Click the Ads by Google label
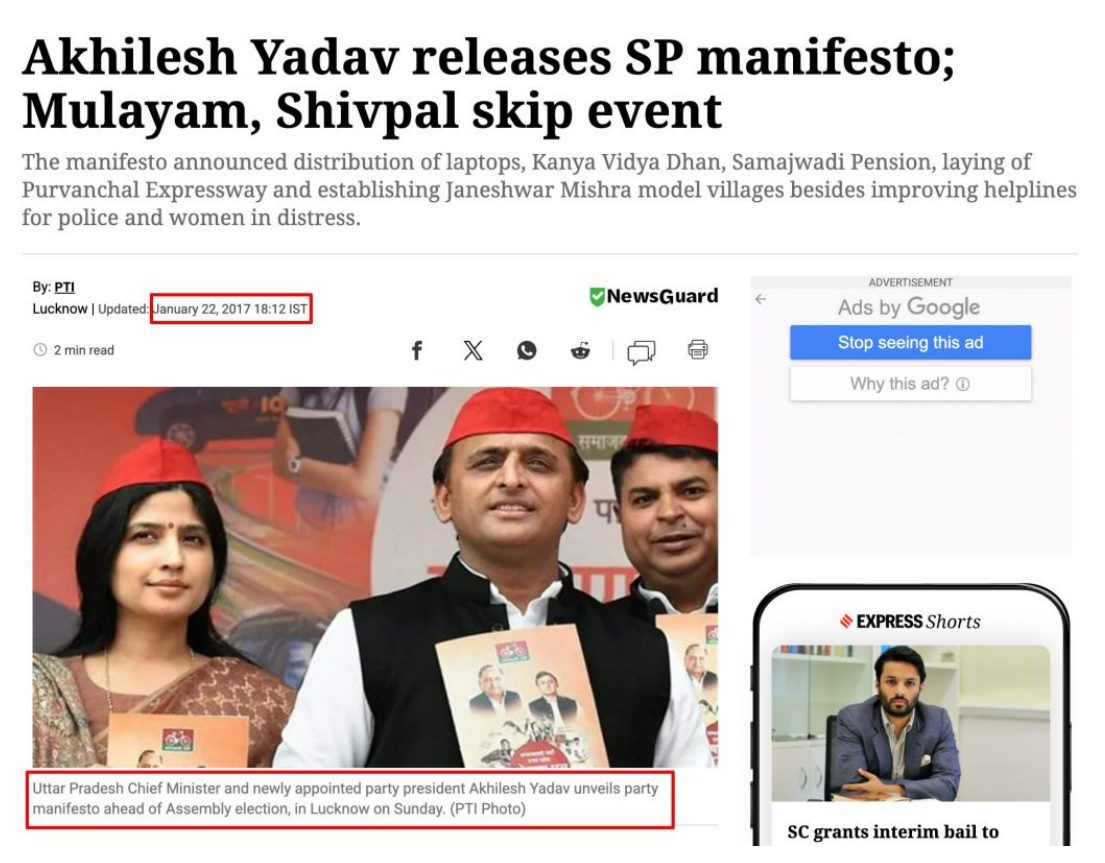This screenshot has height=863, width=1105. [x=909, y=307]
